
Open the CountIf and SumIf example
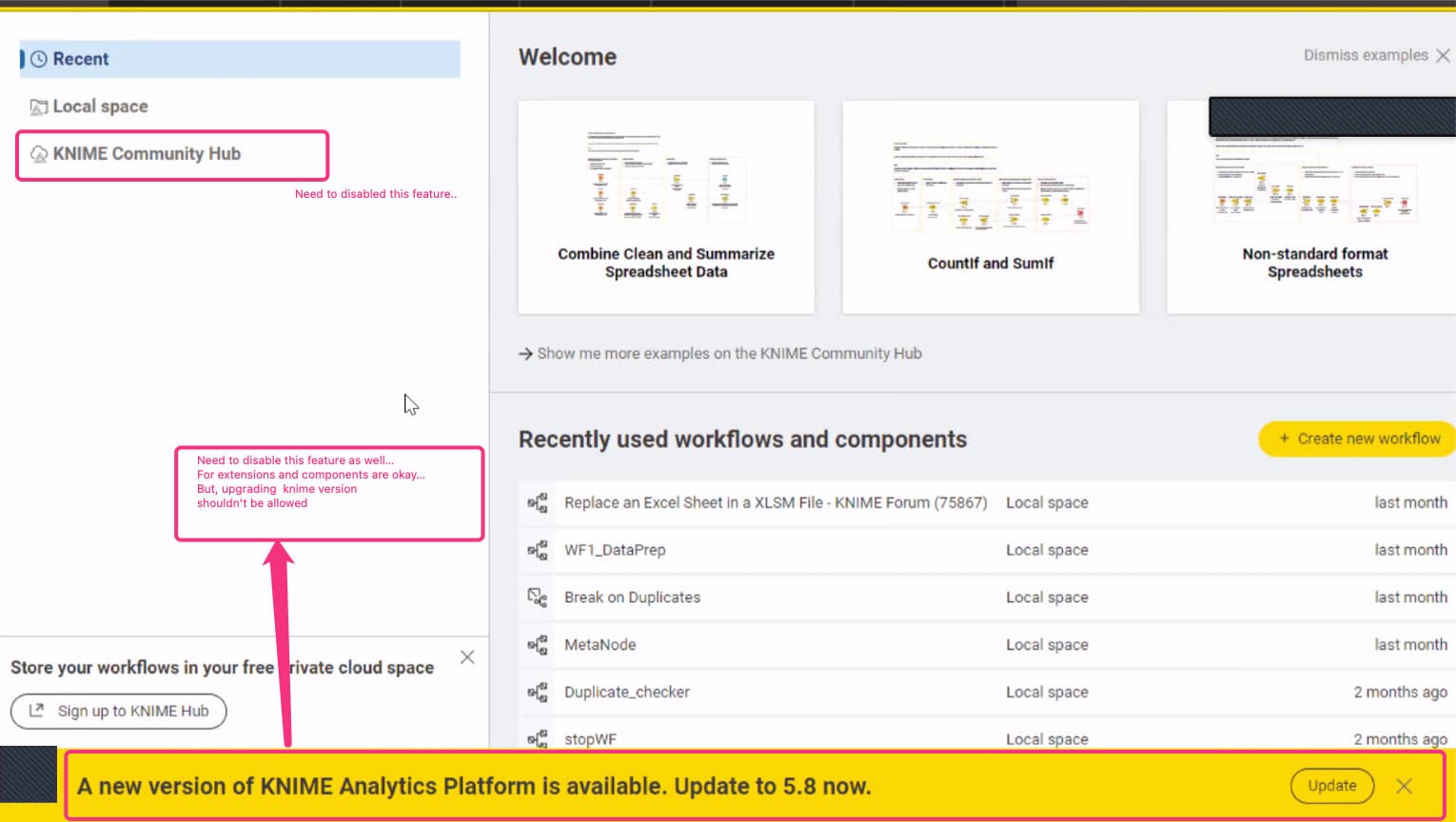[990, 207]
